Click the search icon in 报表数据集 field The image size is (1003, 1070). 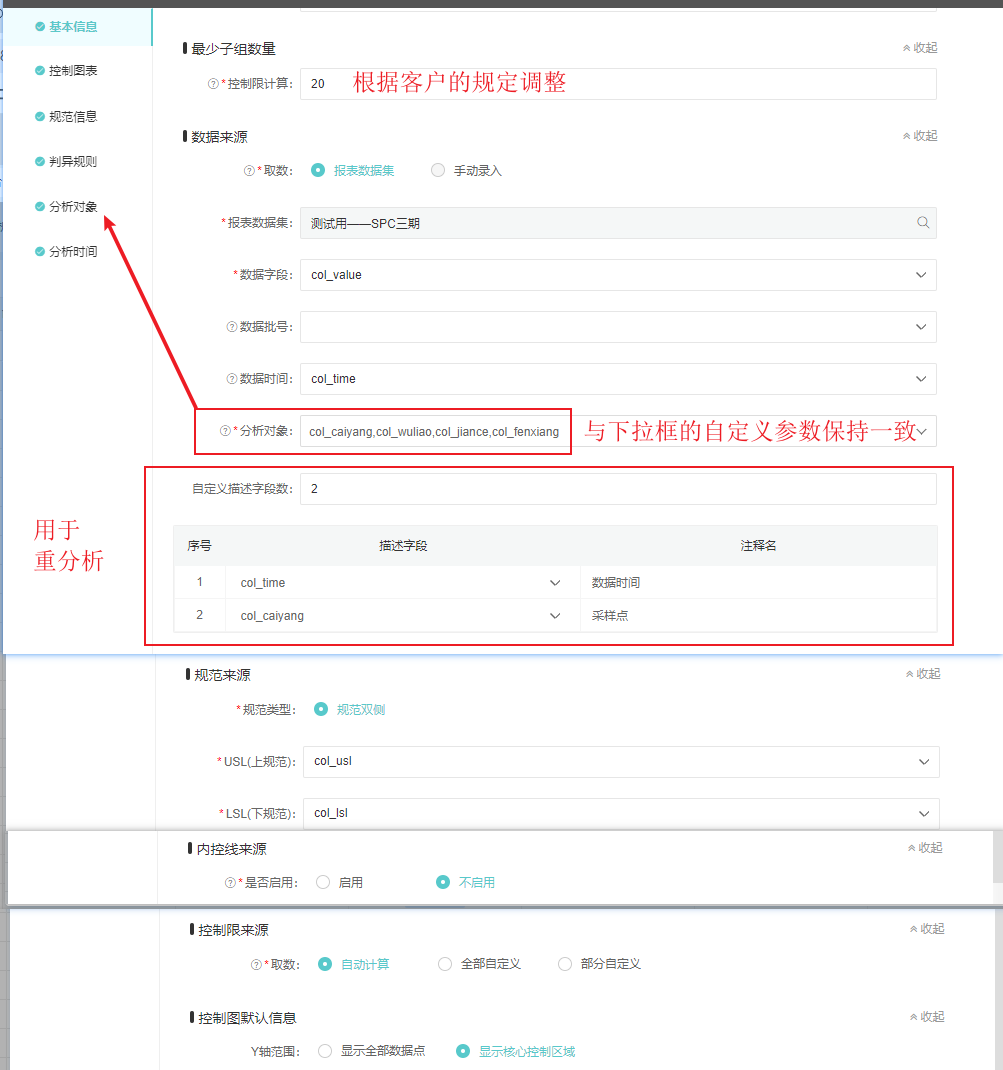pyautogui.click(x=922, y=222)
